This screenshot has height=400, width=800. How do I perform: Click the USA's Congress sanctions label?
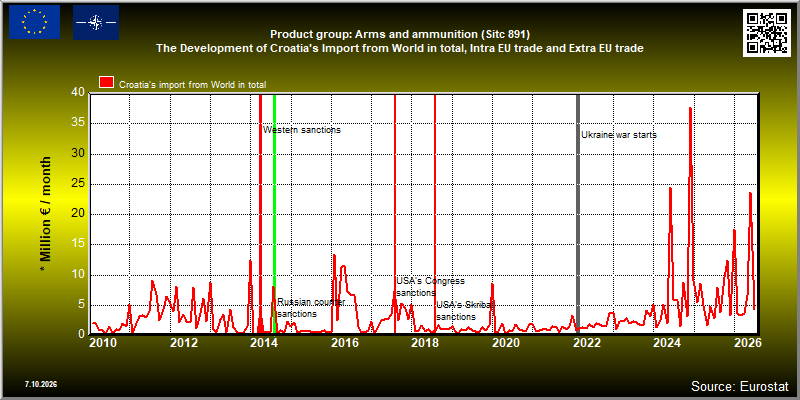coord(431,287)
